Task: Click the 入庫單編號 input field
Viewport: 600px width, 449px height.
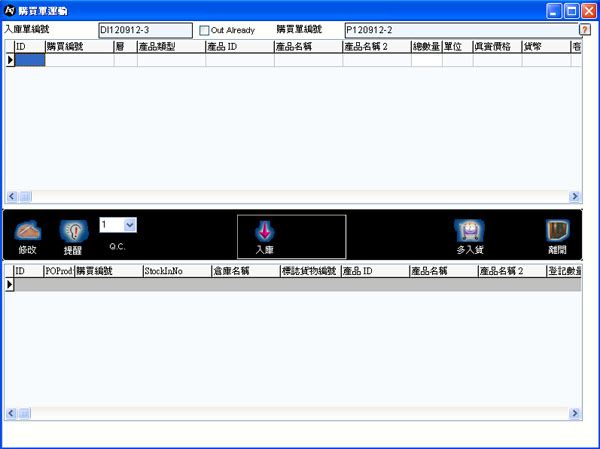Action: 145,30
